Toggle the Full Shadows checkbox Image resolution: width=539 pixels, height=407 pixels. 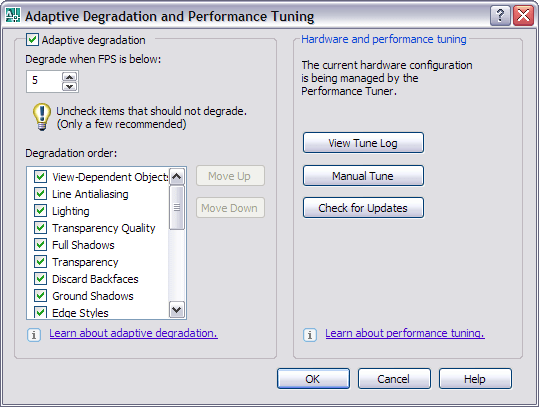tap(40, 244)
